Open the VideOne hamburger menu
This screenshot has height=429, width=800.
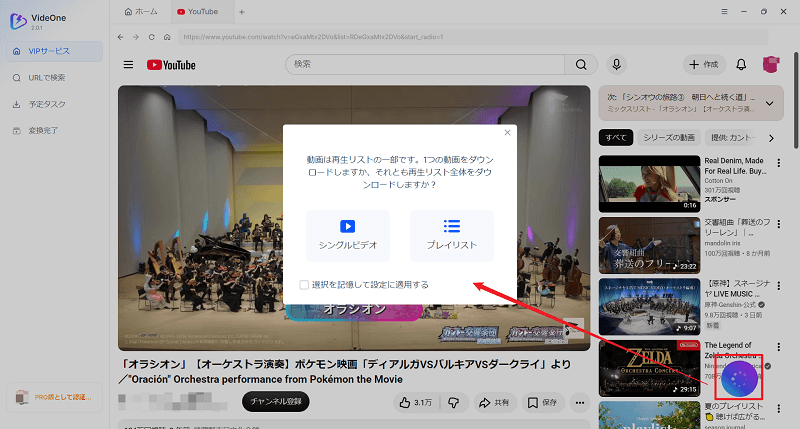(x=724, y=11)
